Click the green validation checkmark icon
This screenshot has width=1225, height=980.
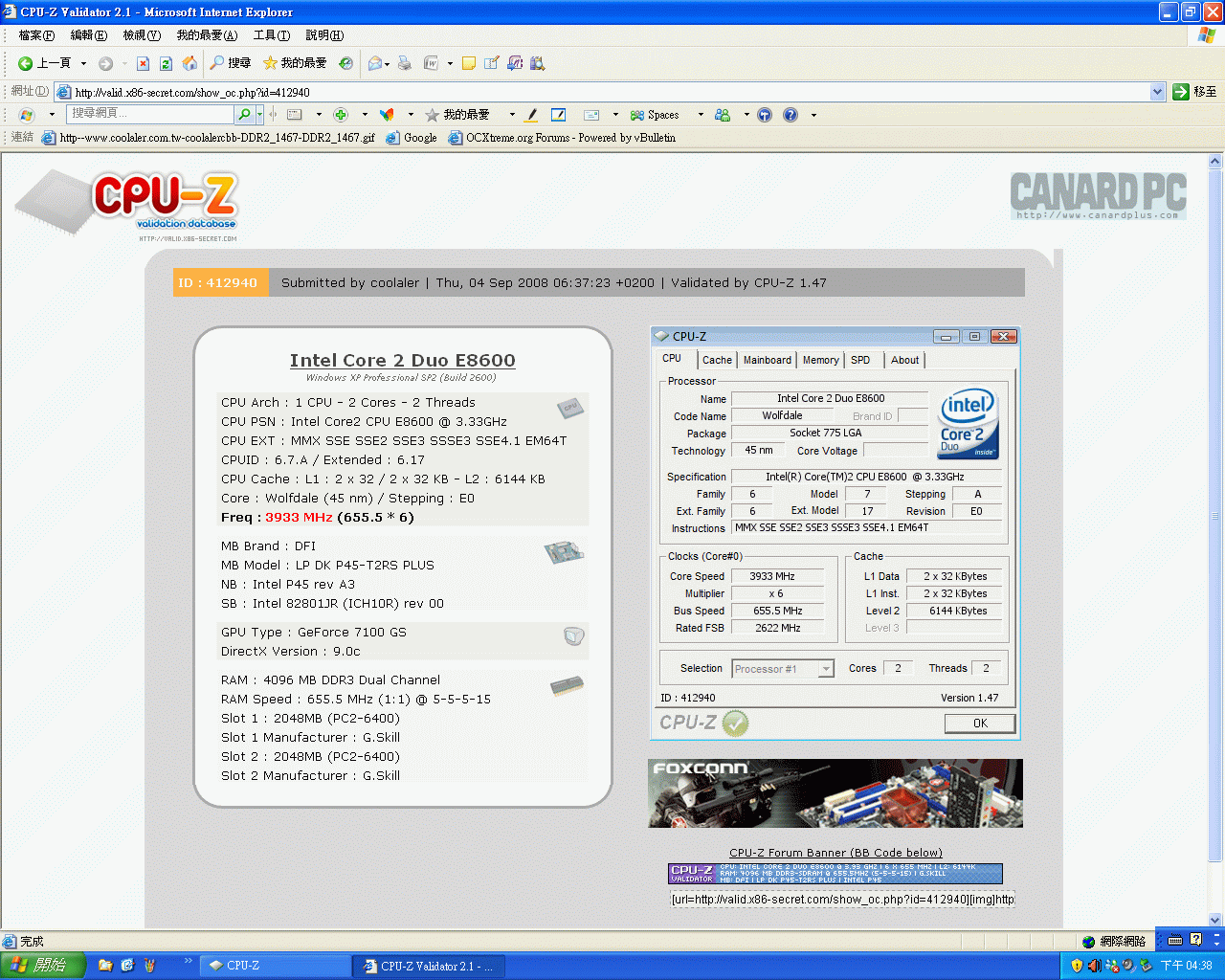[735, 723]
